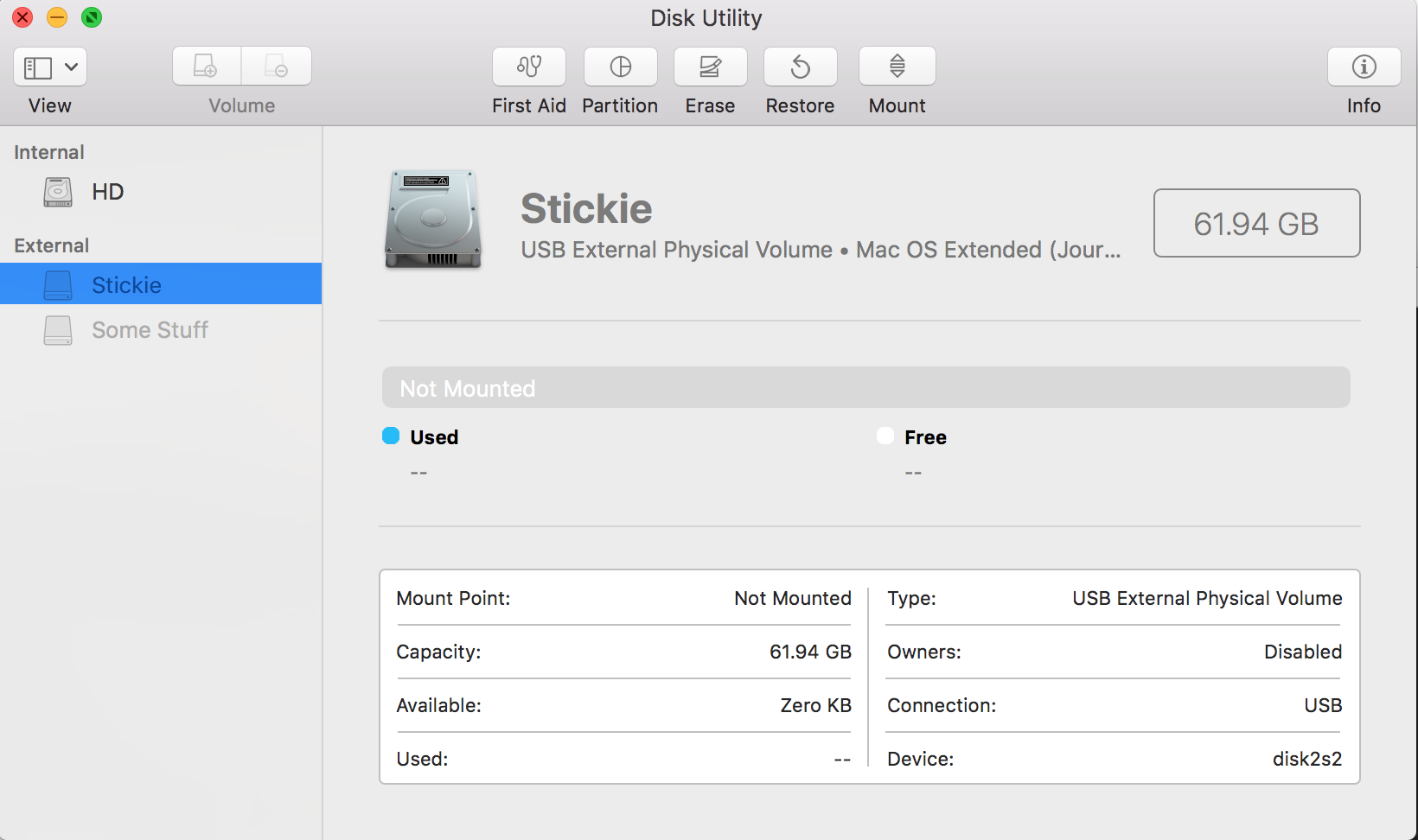
Task: Click the 61.94 GB size box
Action: (x=1256, y=224)
